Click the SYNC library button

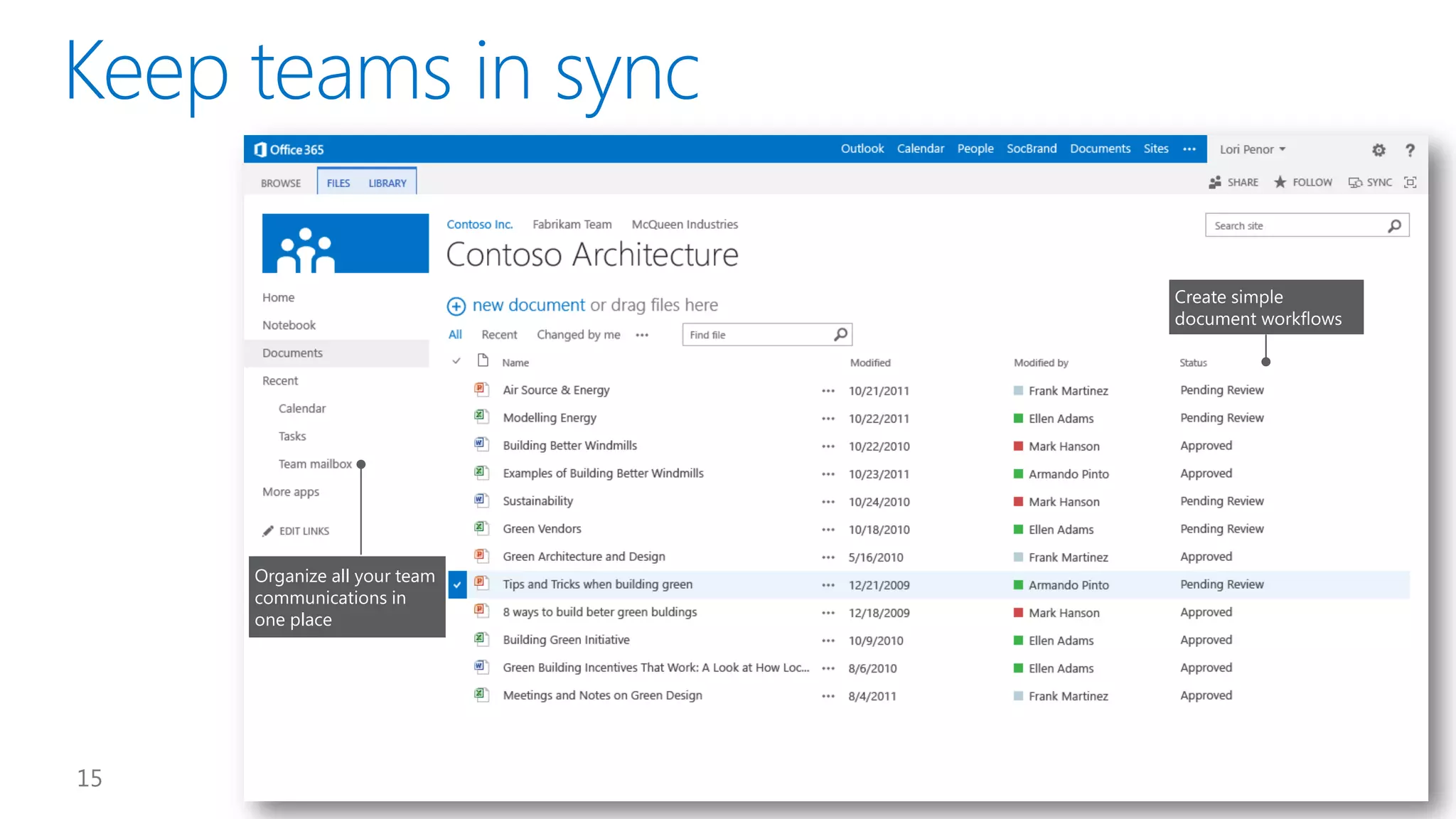point(1370,183)
